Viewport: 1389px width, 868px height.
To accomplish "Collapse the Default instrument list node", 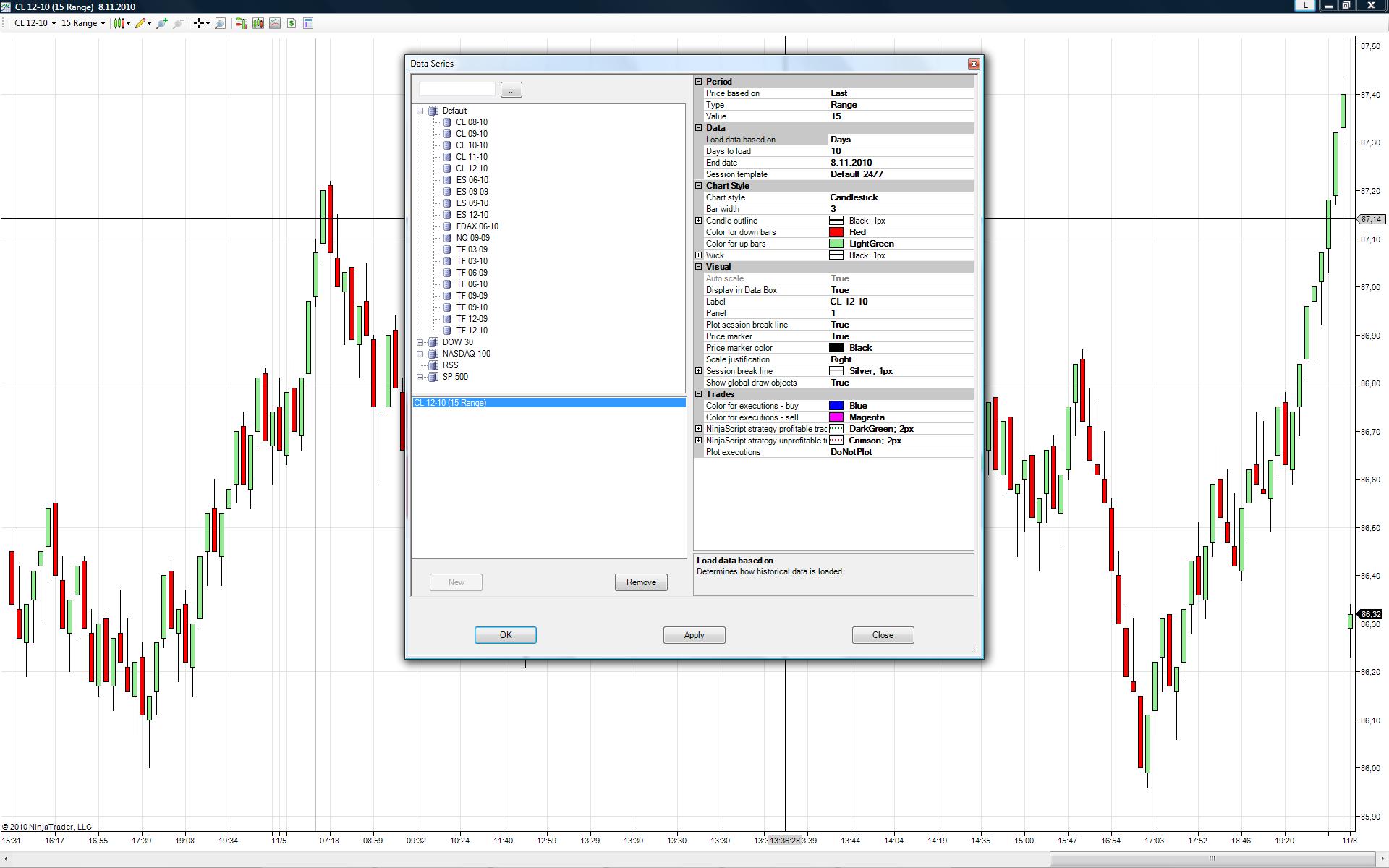I will pyautogui.click(x=420, y=111).
